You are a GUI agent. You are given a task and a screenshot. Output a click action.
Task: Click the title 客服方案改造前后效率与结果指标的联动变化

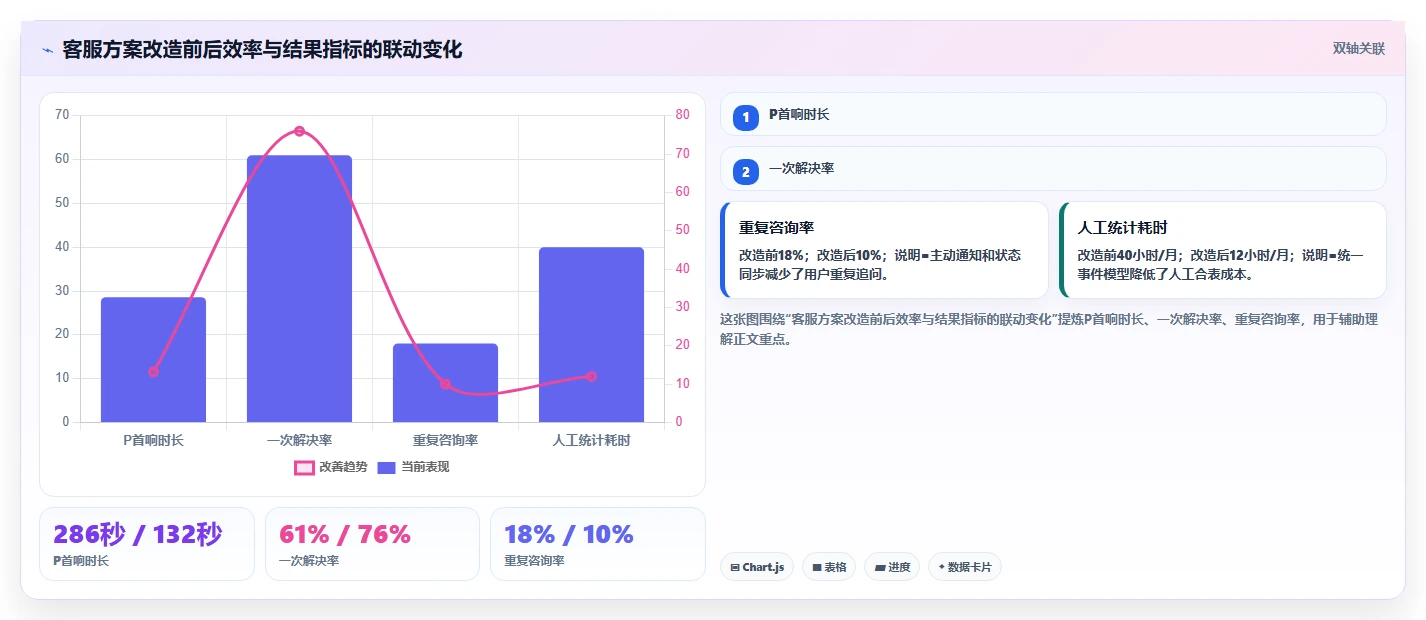[262, 50]
